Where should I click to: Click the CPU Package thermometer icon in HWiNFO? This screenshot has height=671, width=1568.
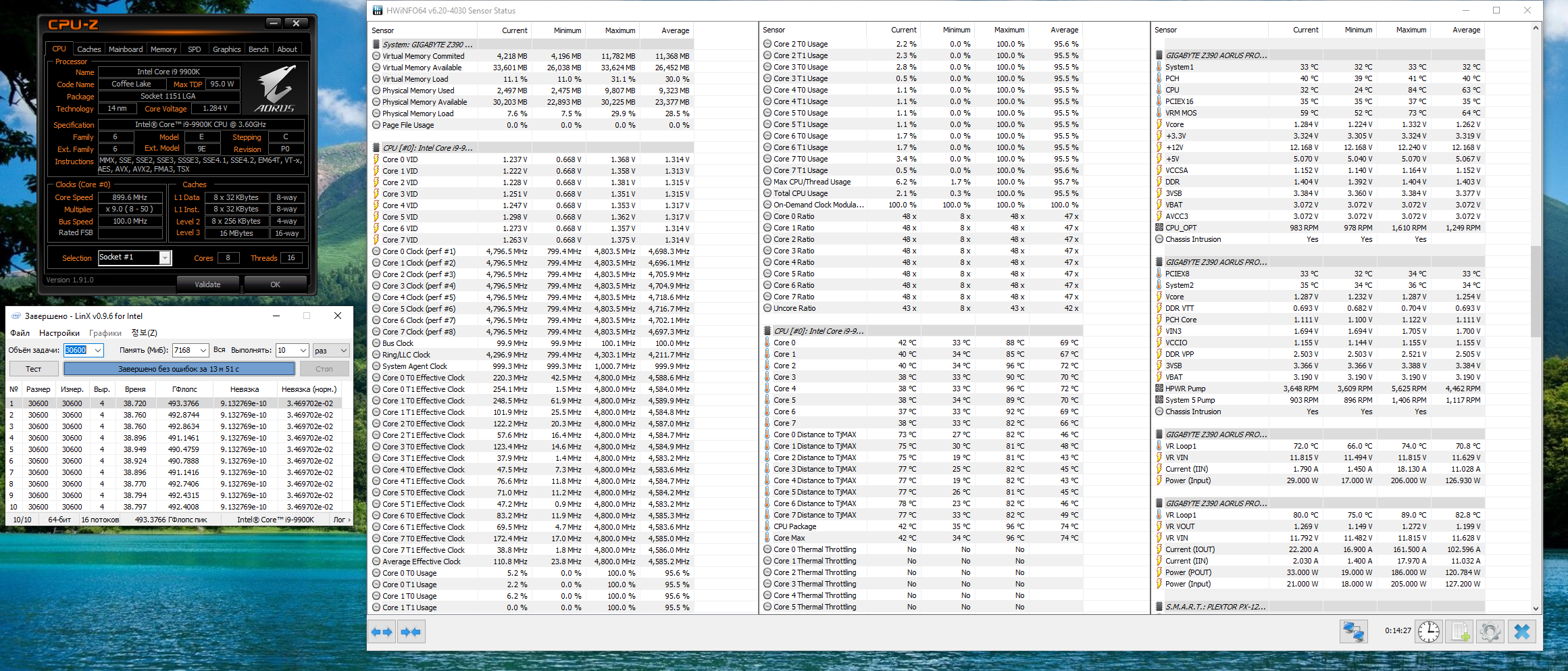point(767,526)
